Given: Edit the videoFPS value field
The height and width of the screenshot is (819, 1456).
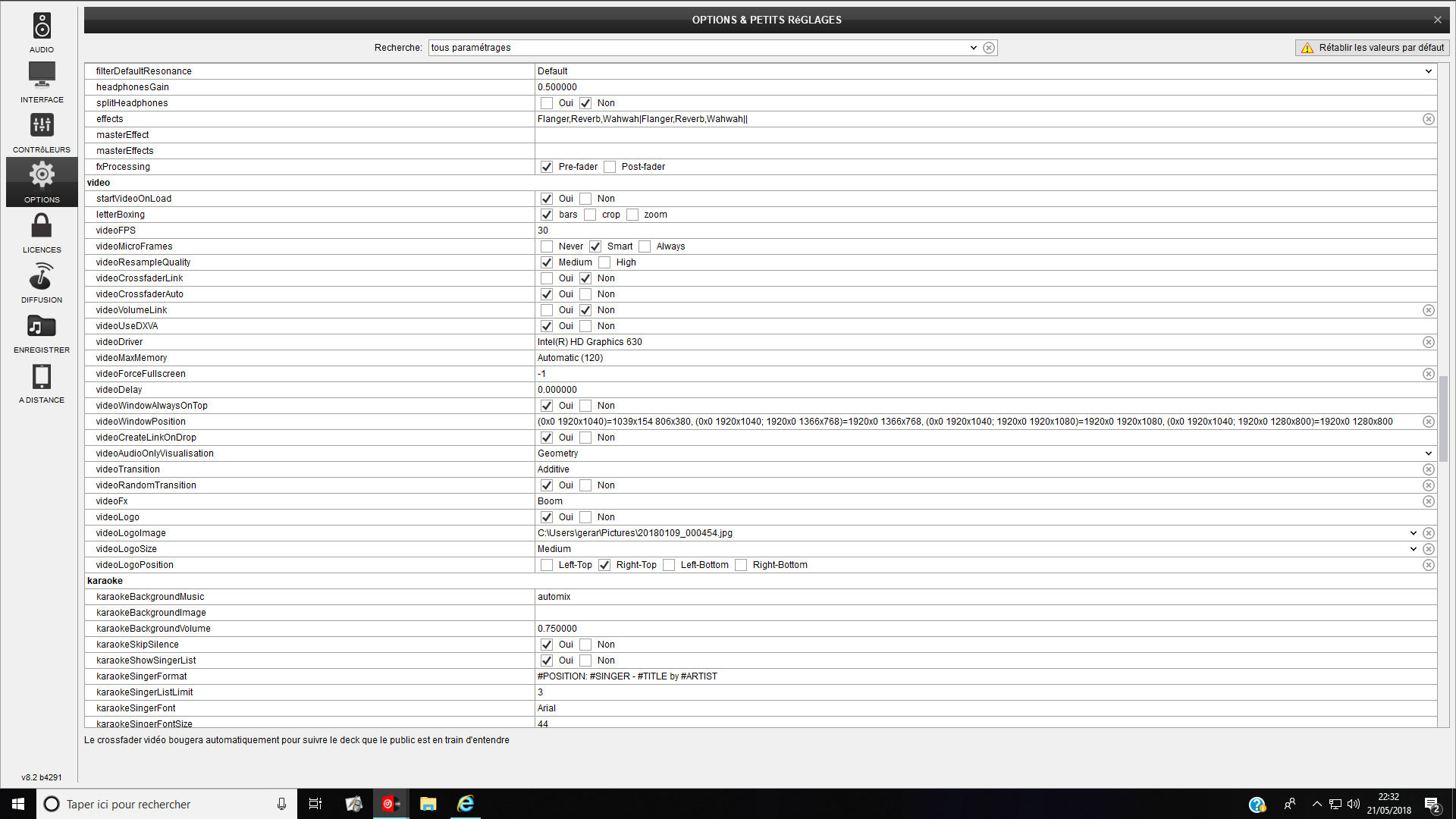Looking at the screenshot, I should click(x=985, y=231).
